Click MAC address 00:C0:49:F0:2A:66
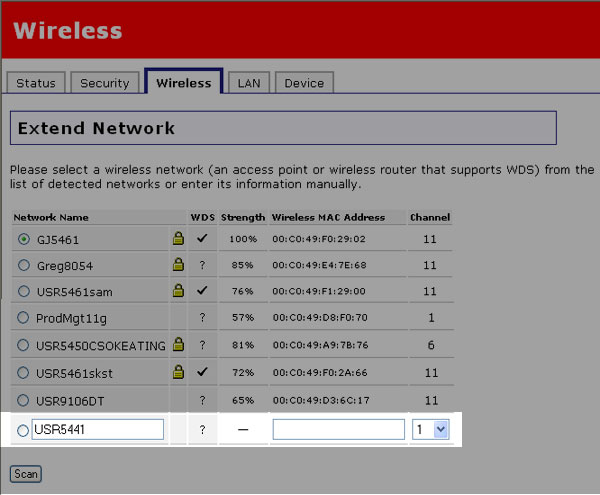Image resolution: width=600 pixels, height=495 pixels. pos(320,373)
